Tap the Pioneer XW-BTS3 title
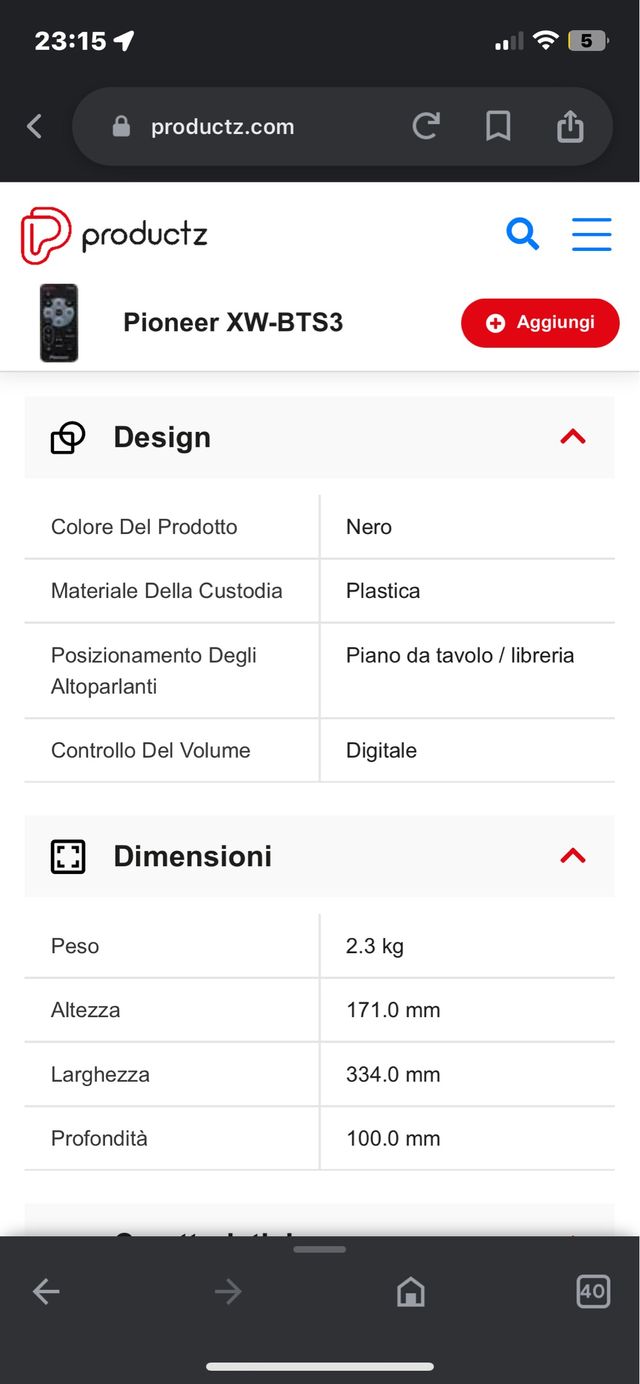The image size is (640, 1384). (233, 323)
